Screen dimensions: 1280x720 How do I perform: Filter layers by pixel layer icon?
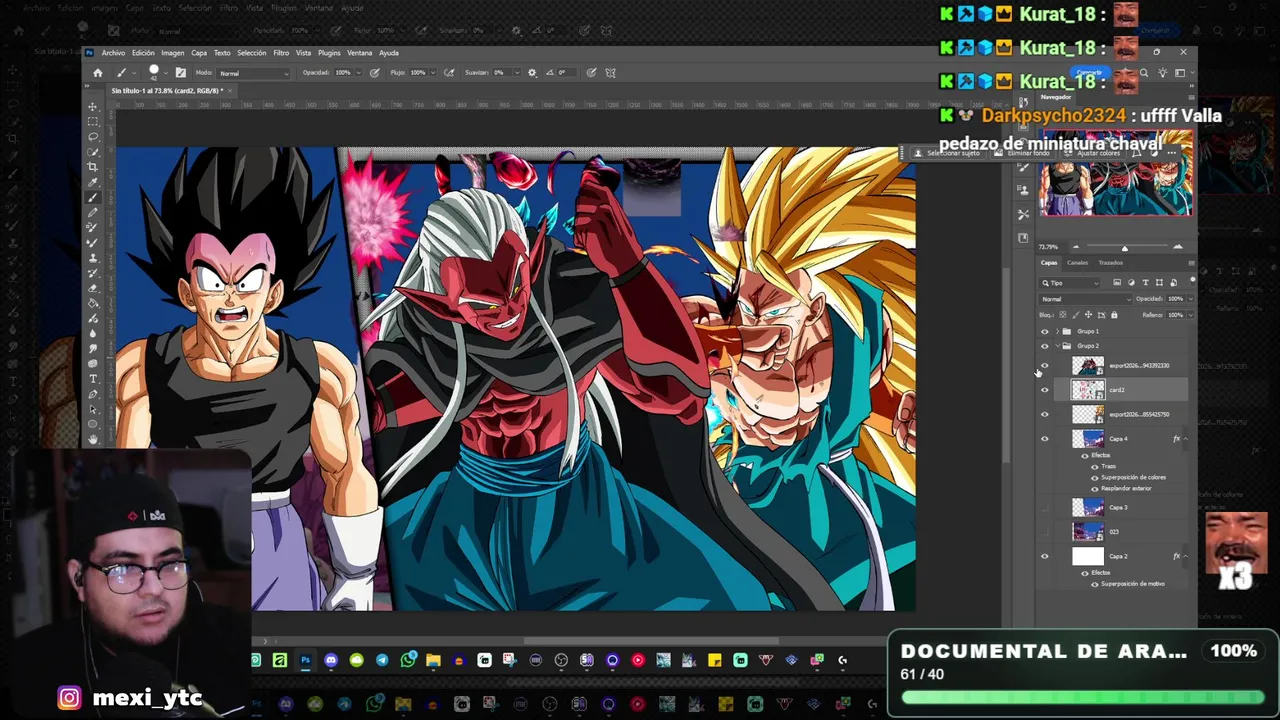[x=1117, y=283]
